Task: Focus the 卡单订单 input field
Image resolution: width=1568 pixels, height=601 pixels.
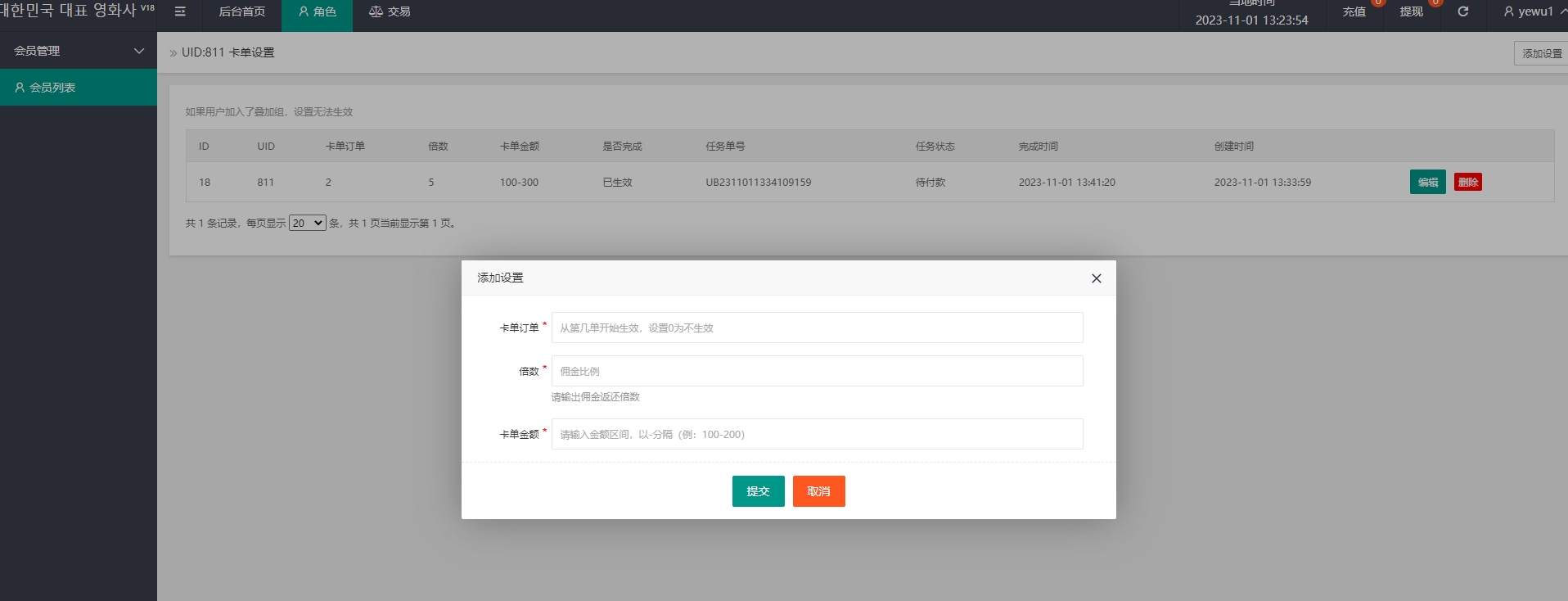Action: (x=817, y=328)
